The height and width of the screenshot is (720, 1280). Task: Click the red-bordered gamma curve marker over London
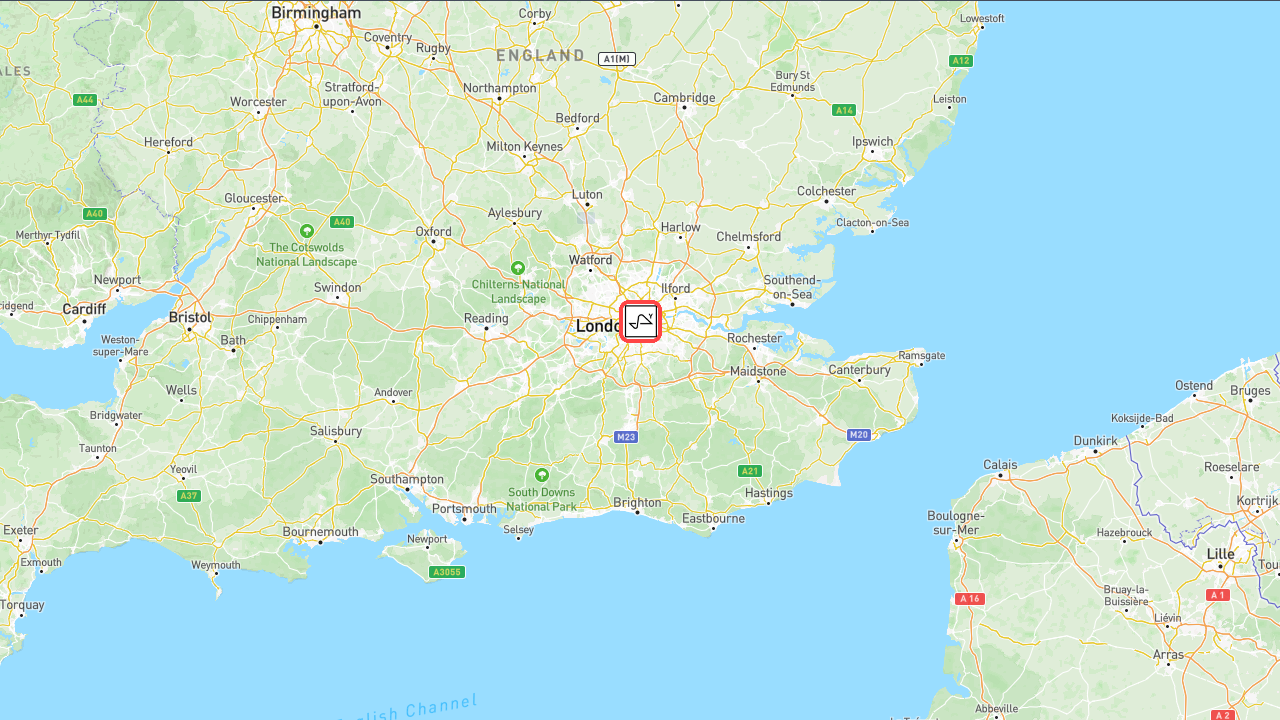(x=640, y=322)
